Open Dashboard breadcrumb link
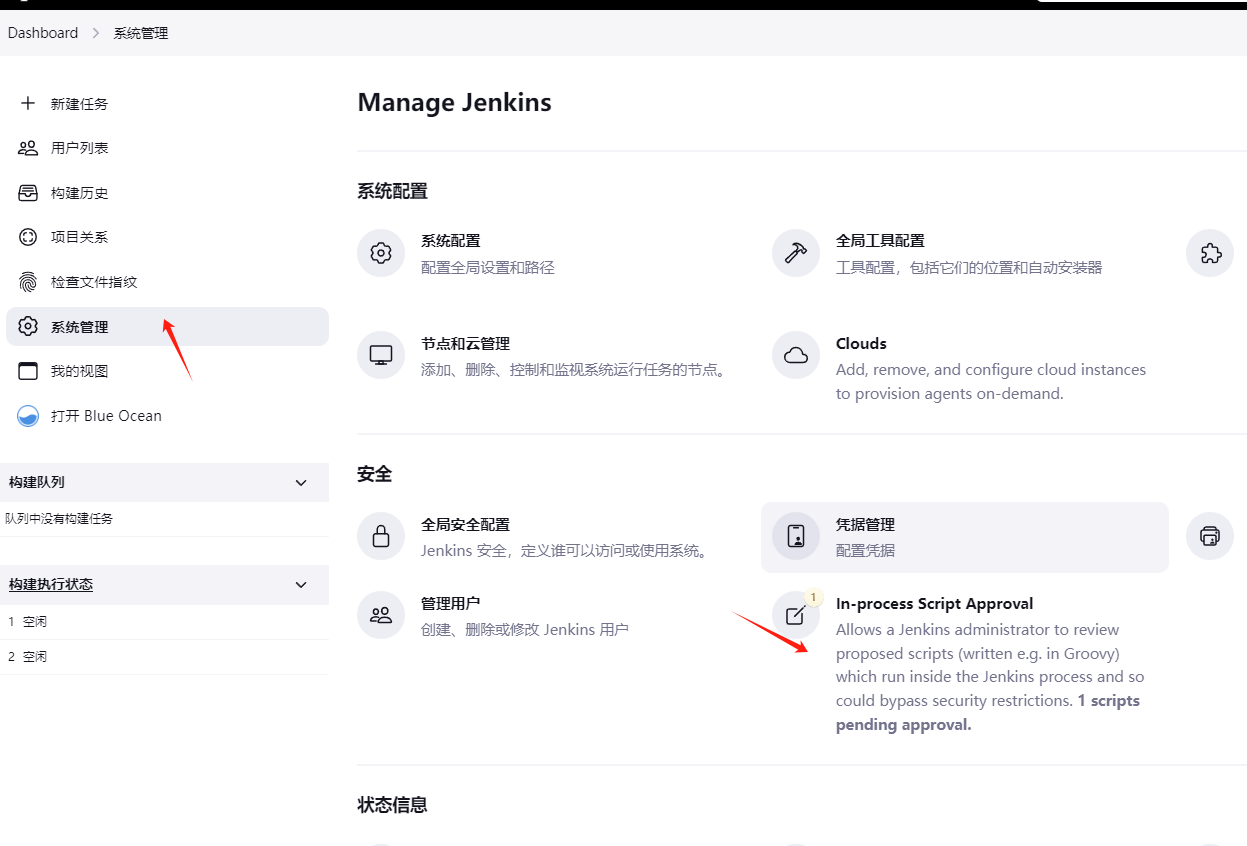This screenshot has width=1247, height=846. [43, 33]
